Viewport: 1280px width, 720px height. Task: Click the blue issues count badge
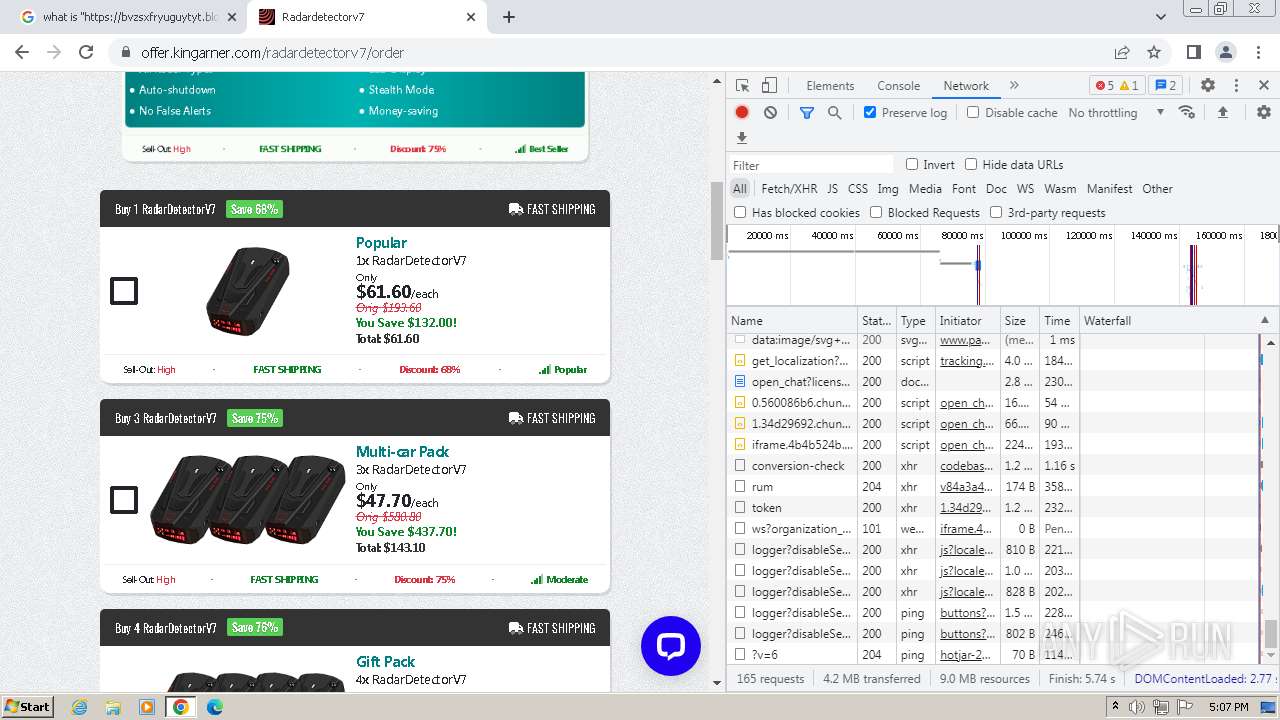point(1164,86)
